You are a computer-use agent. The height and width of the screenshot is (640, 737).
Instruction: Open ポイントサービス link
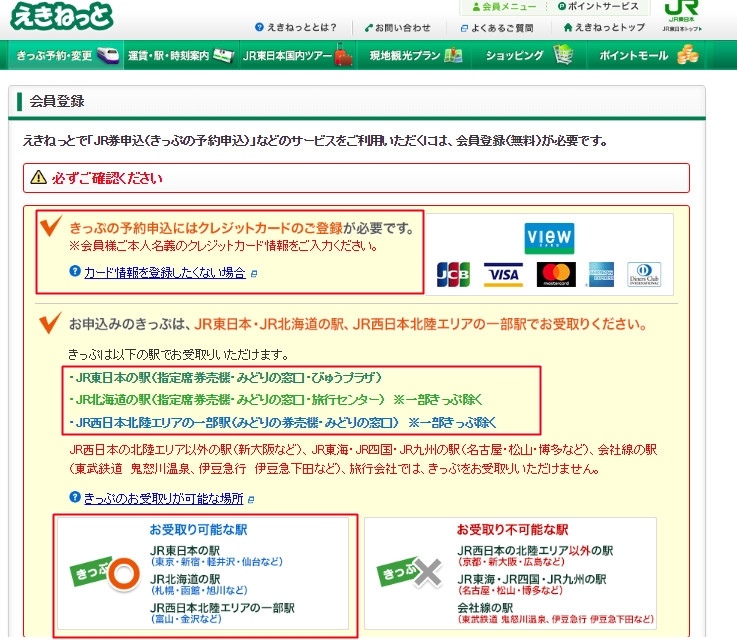pos(598,6)
